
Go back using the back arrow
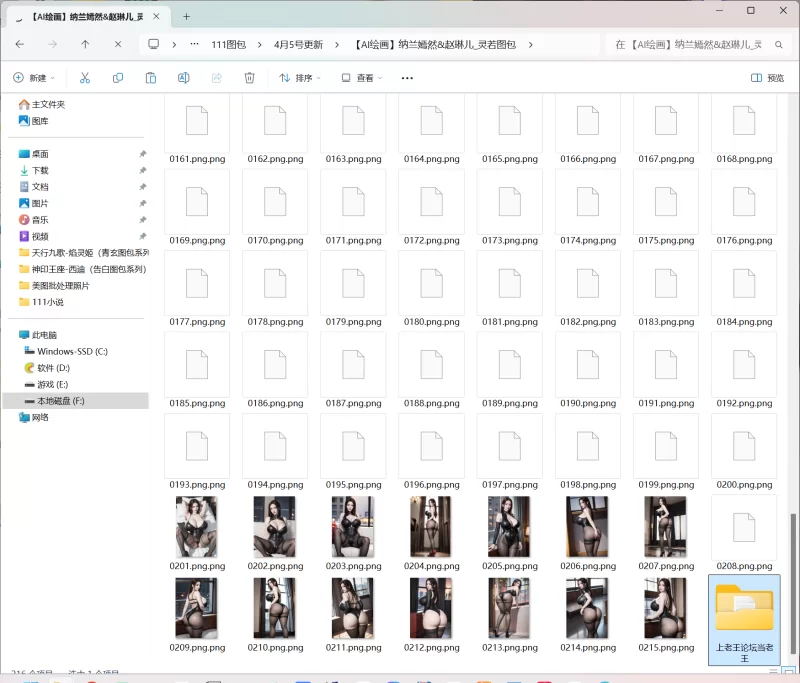pyautogui.click(x=20, y=44)
